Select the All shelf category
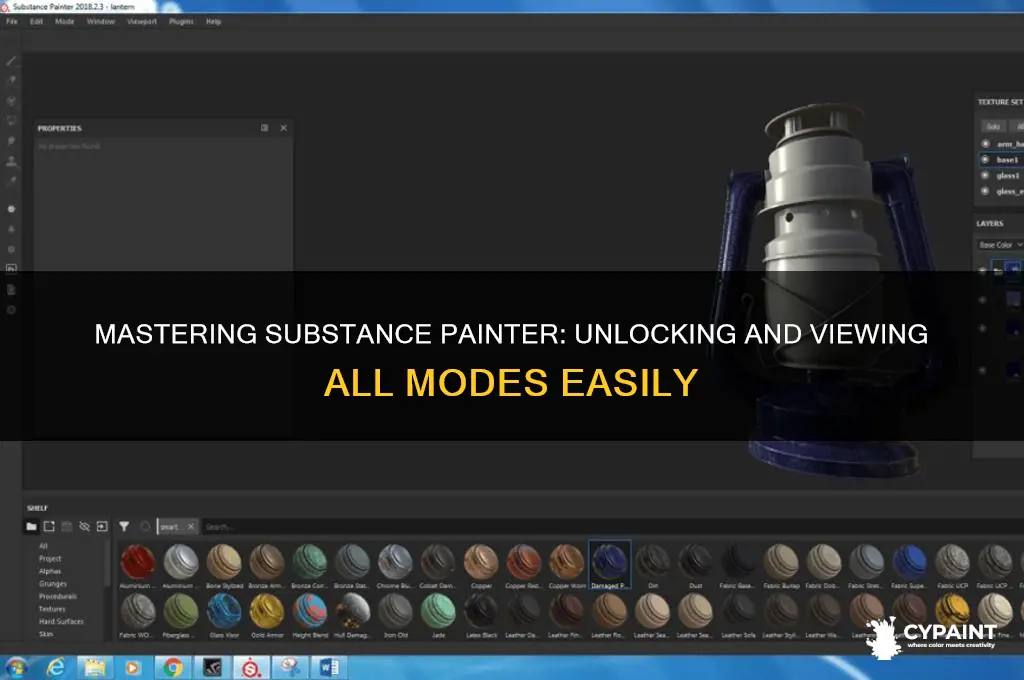 (43, 546)
